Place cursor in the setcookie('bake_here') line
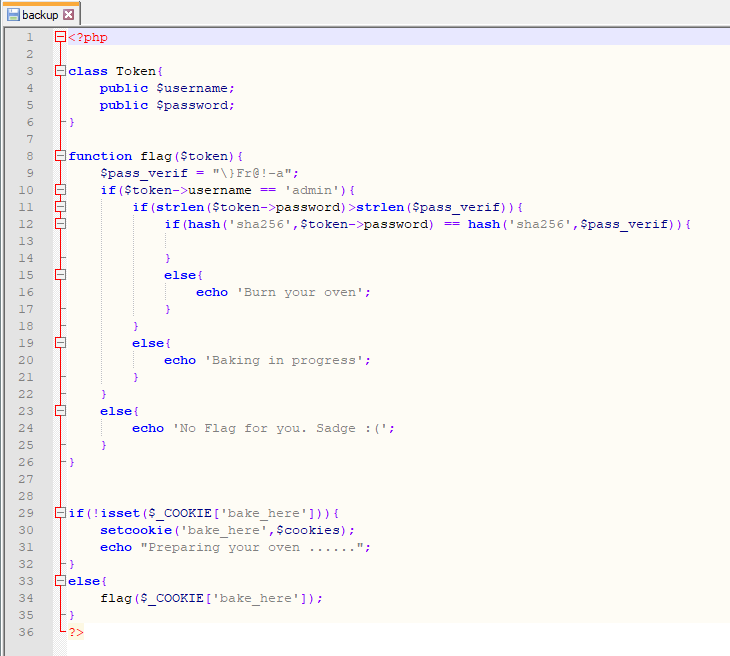Viewport: 730px width, 656px height. click(227, 530)
